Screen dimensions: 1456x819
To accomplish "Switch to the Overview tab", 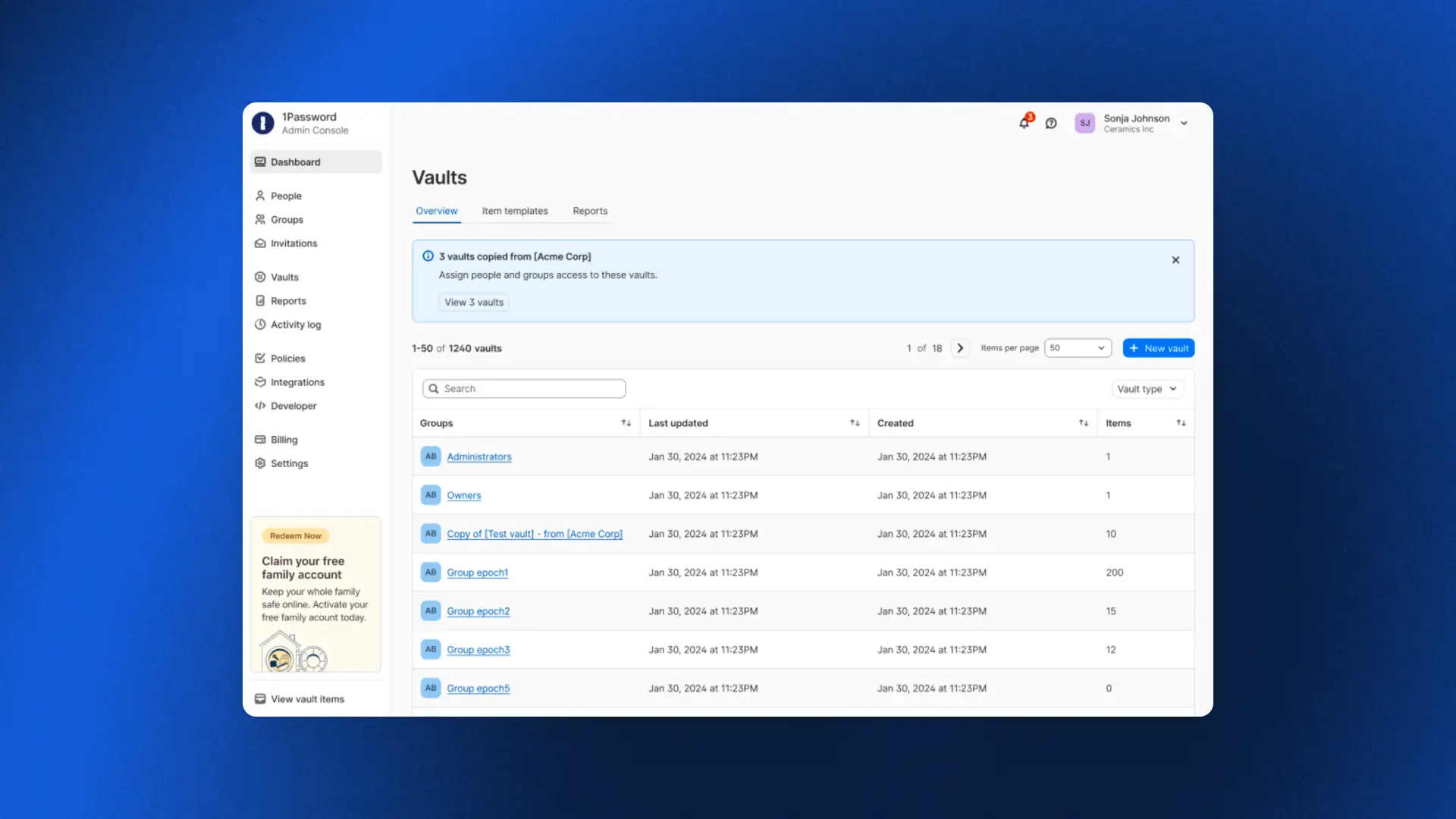I will pos(437,211).
